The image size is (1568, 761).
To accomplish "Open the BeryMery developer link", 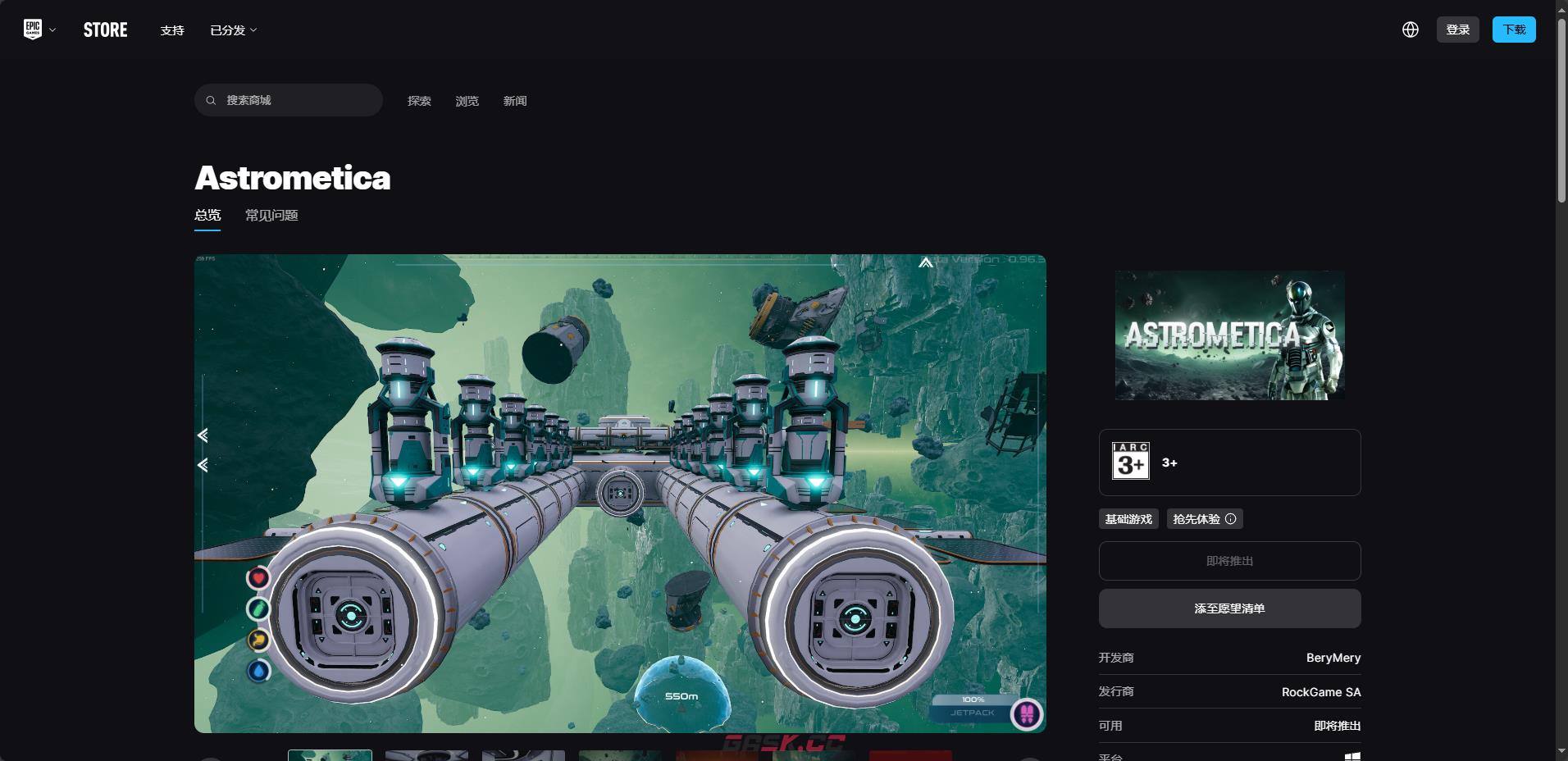I will point(1333,658).
